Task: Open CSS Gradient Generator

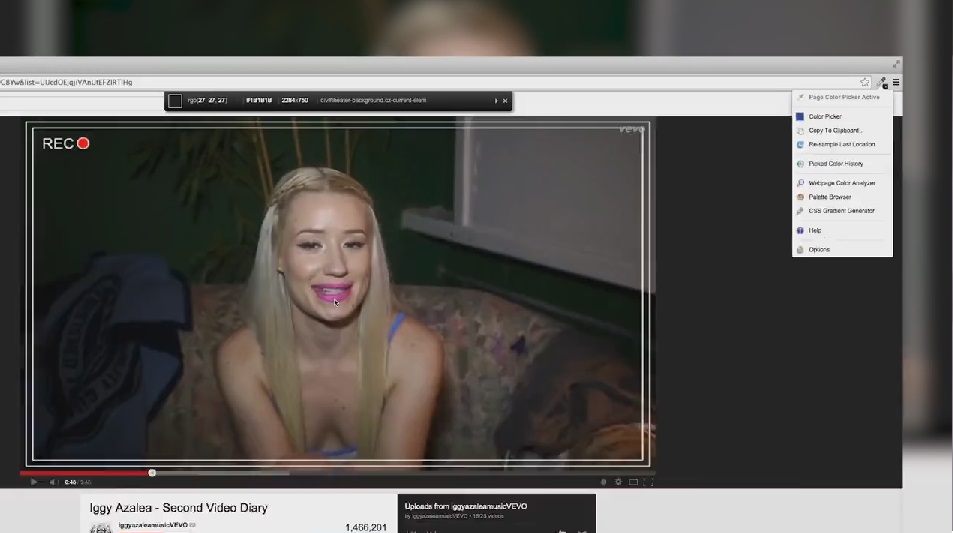Action: [x=842, y=211]
